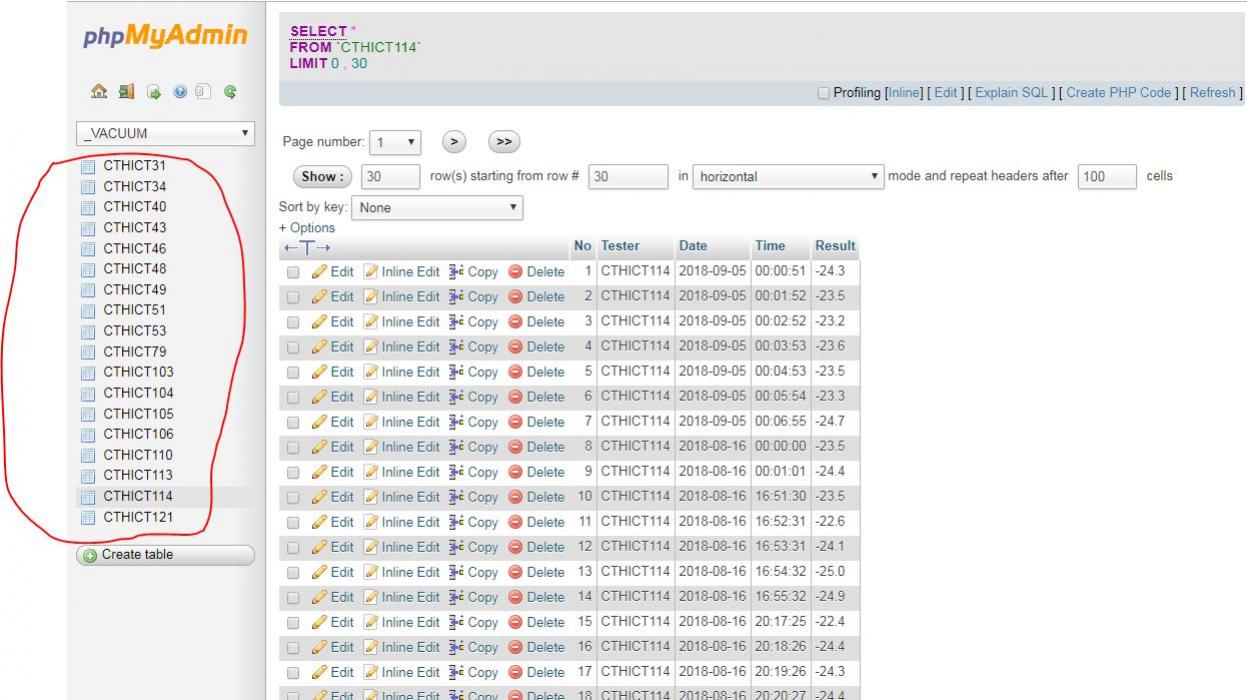Click the Copy icon in row 15
Image resolution: width=1247 pixels, height=700 pixels.
(456, 621)
